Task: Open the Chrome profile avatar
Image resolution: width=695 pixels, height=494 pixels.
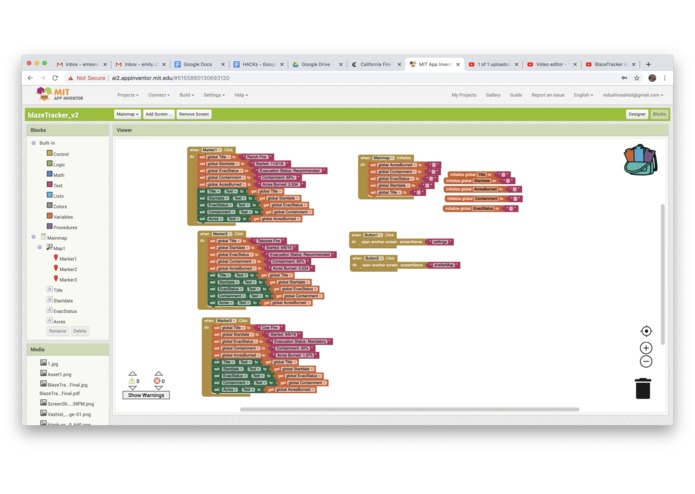Action: 652,78
